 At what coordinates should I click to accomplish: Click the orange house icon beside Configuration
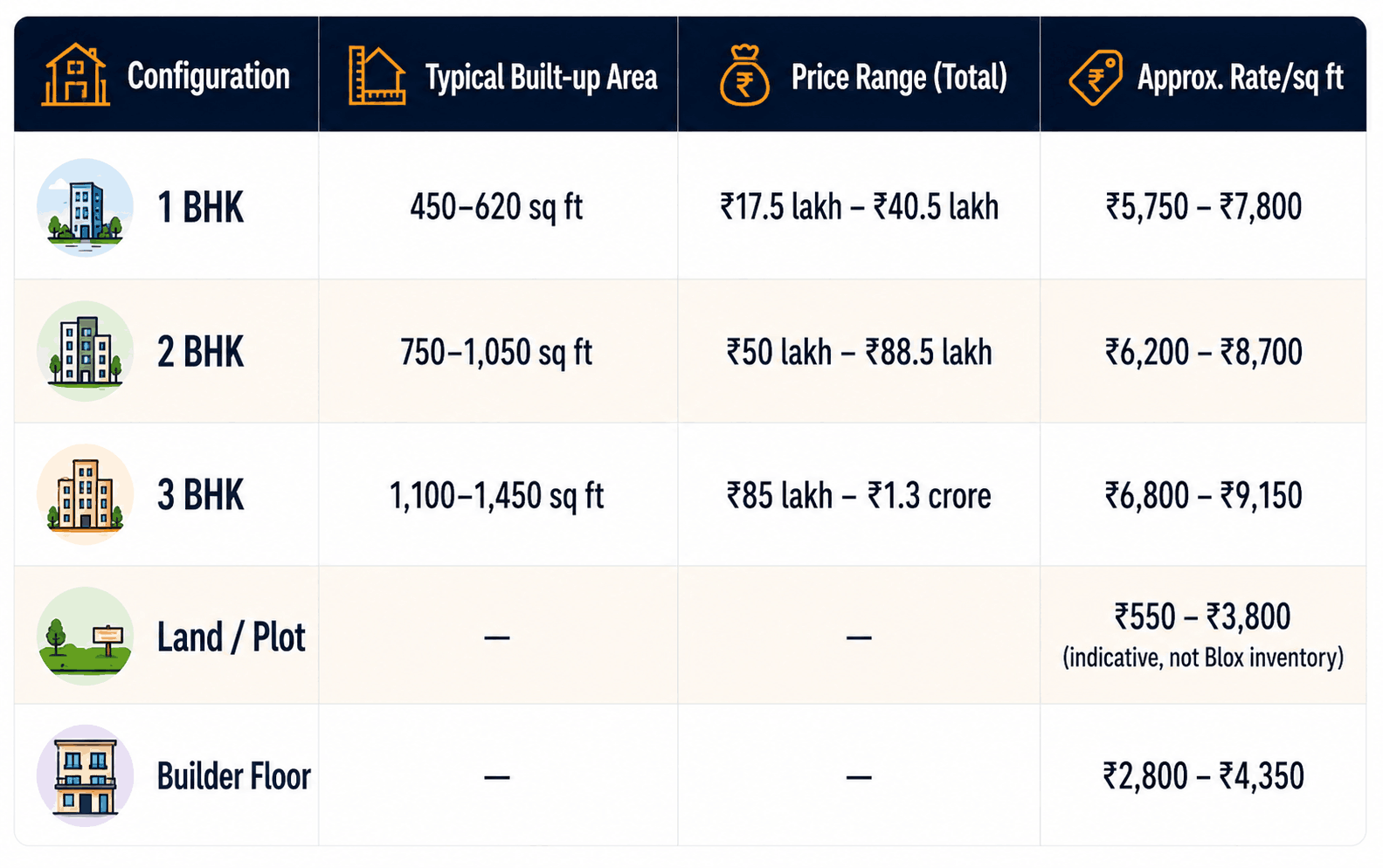75,75
